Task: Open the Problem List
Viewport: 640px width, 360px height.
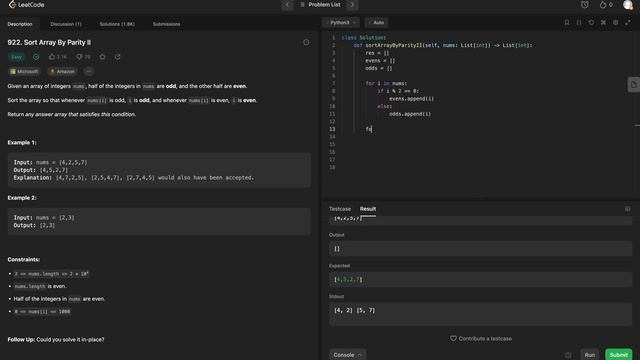Action: click(320, 5)
